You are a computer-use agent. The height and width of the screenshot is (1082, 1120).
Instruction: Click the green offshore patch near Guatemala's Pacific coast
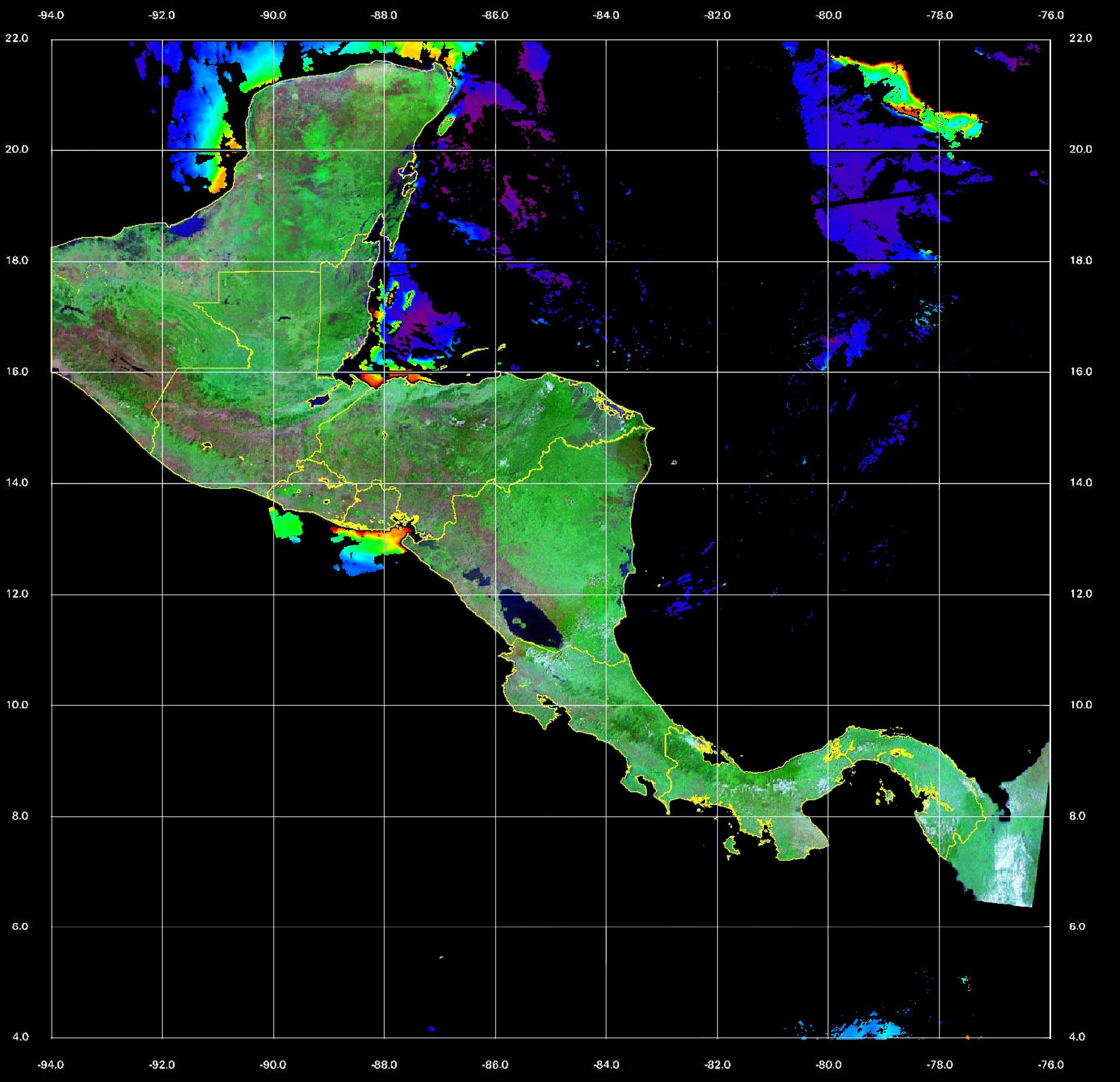(x=288, y=524)
